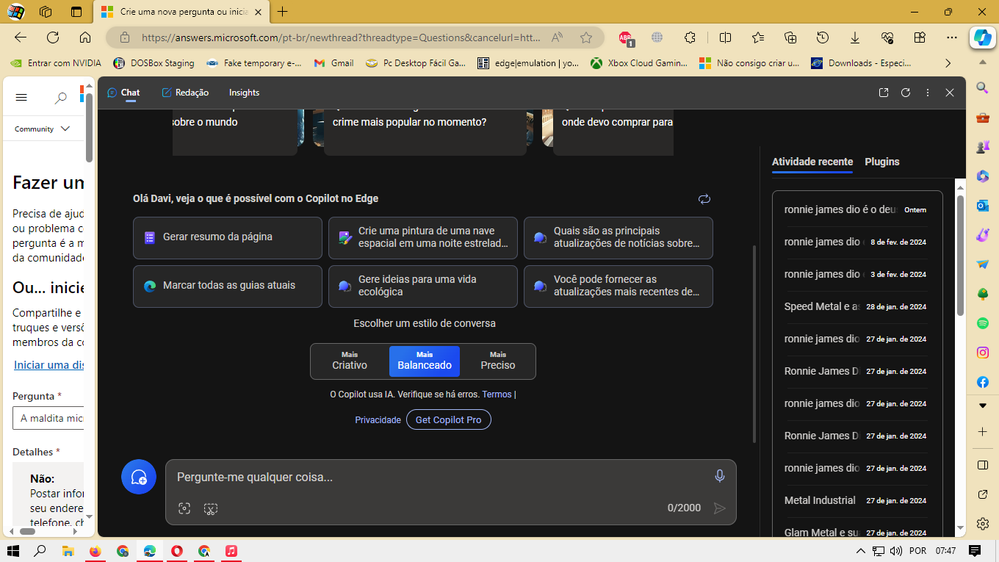Click Gere ideias para uma vida ecológica
Screen dimensions: 999x562
422,285
